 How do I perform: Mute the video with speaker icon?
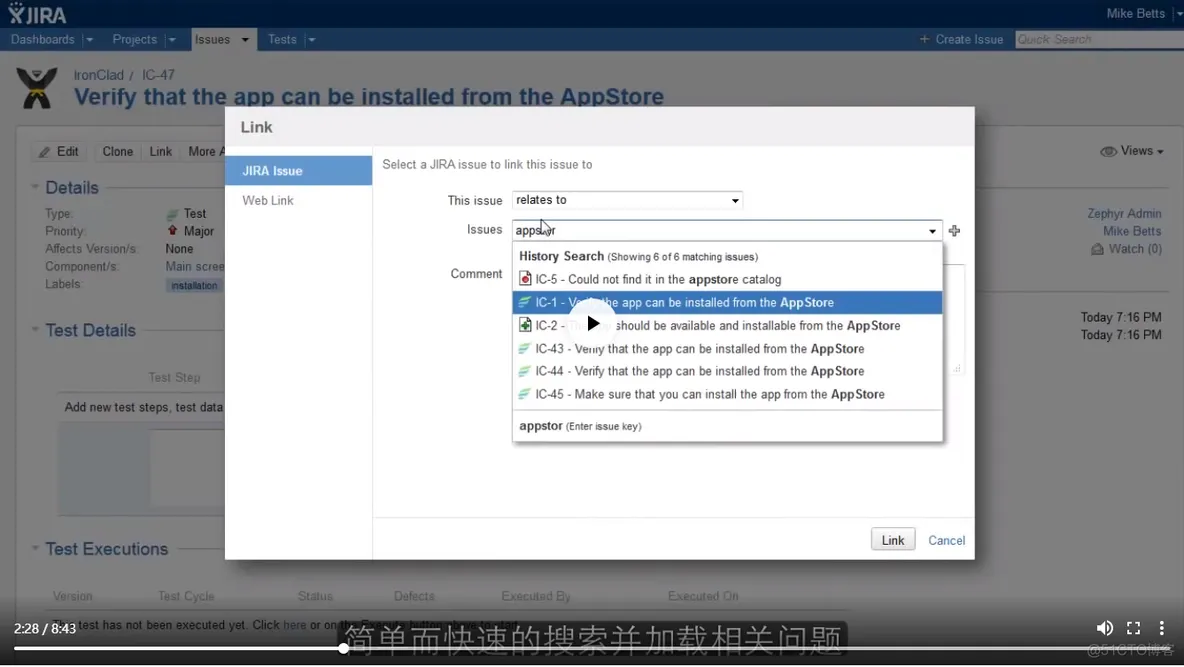[1104, 628]
